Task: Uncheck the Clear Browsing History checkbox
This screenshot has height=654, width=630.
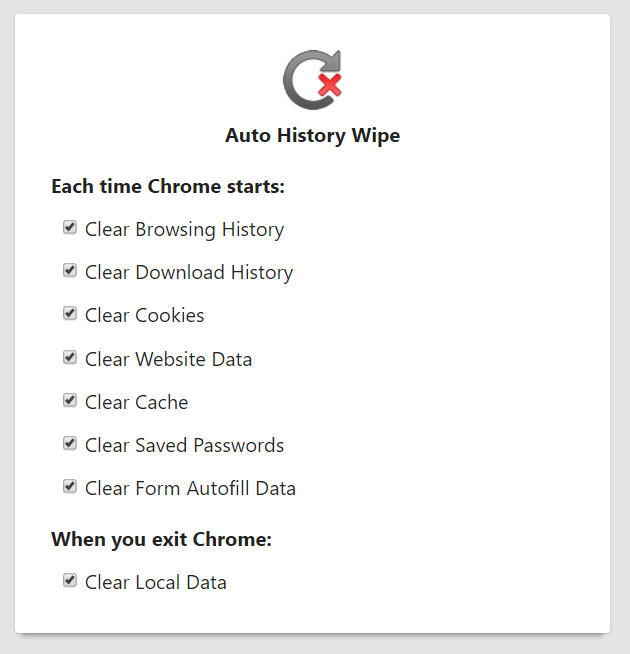Action: click(x=70, y=227)
